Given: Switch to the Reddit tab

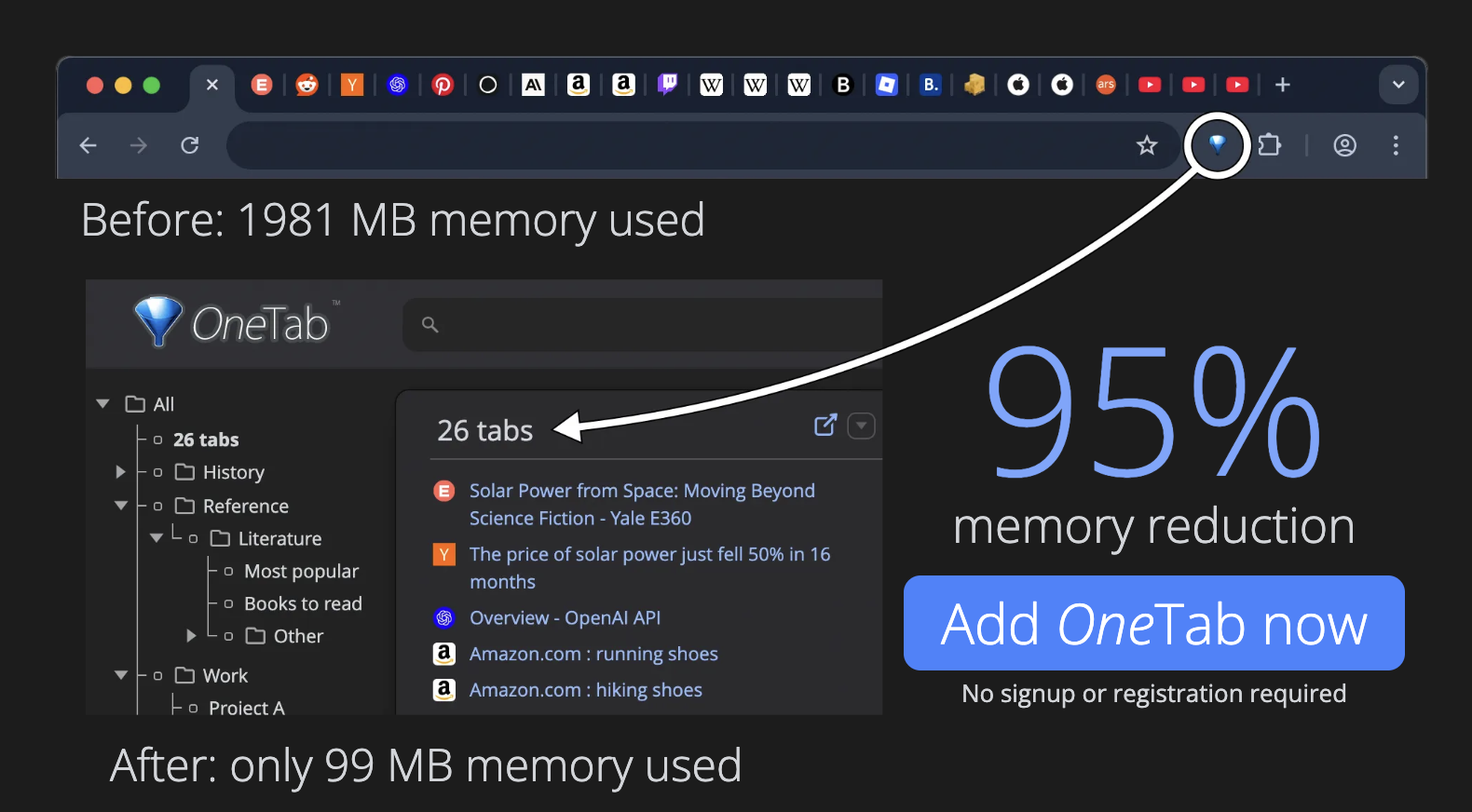Looking at the screenshot, I should coord(307,85).
